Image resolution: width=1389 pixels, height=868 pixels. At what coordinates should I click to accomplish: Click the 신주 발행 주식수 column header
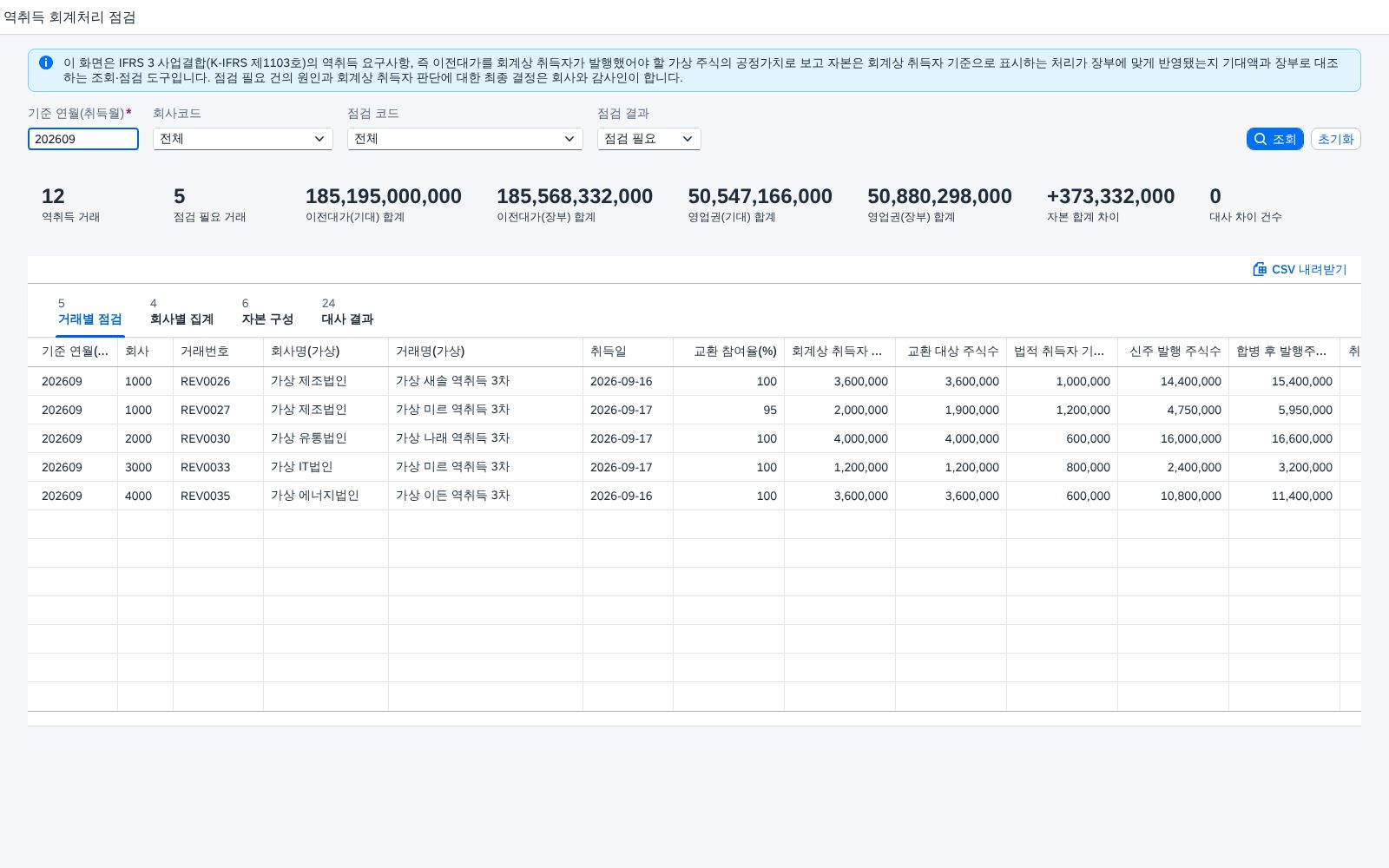click(x=1173, y=352)
